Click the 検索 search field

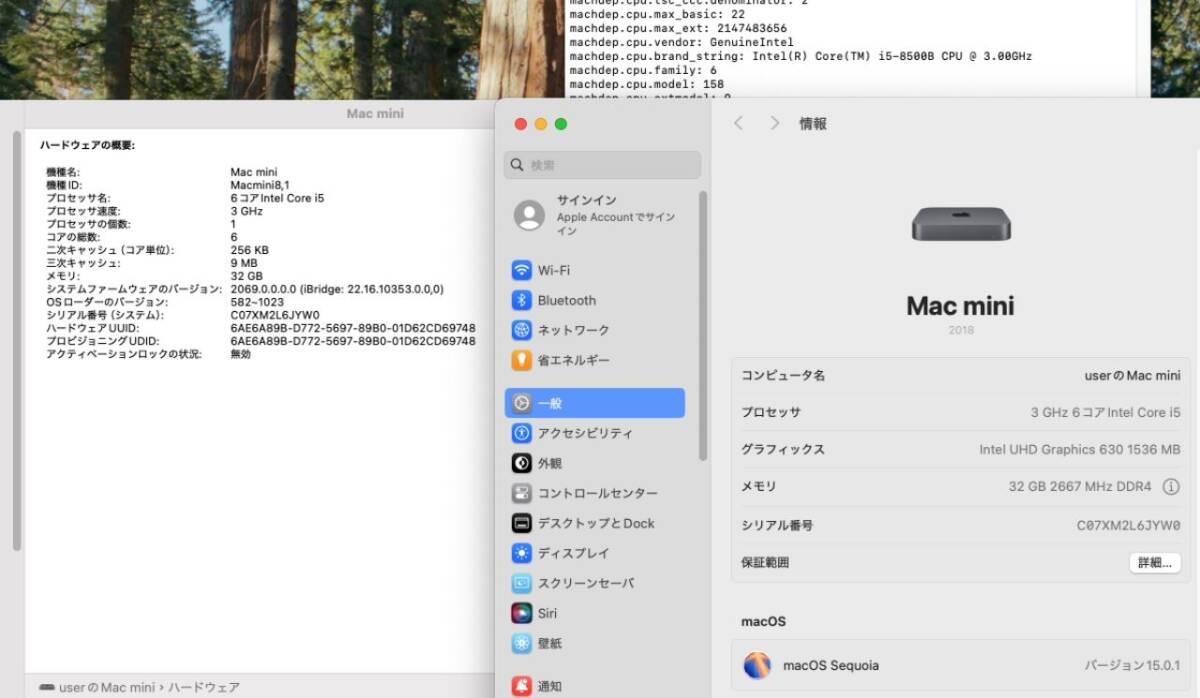coord(602,165)
